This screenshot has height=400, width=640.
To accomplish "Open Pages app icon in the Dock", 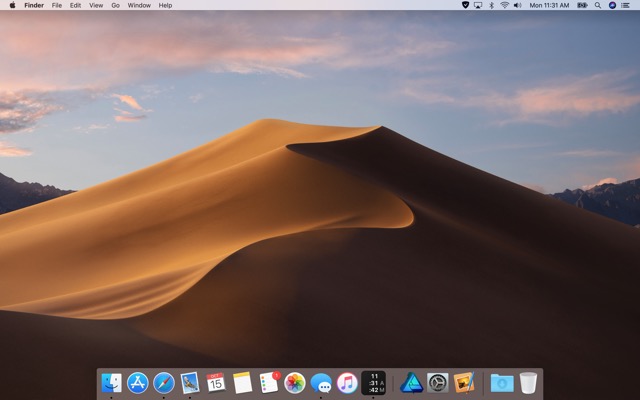I will pyautogui.click(x=464, y=383).
